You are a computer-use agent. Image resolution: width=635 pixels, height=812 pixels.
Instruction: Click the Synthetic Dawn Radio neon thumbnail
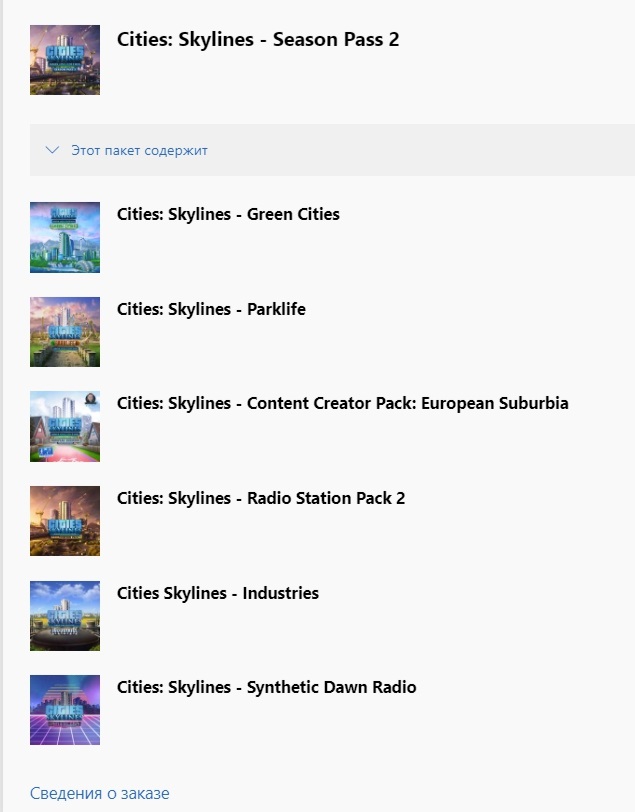65,710
